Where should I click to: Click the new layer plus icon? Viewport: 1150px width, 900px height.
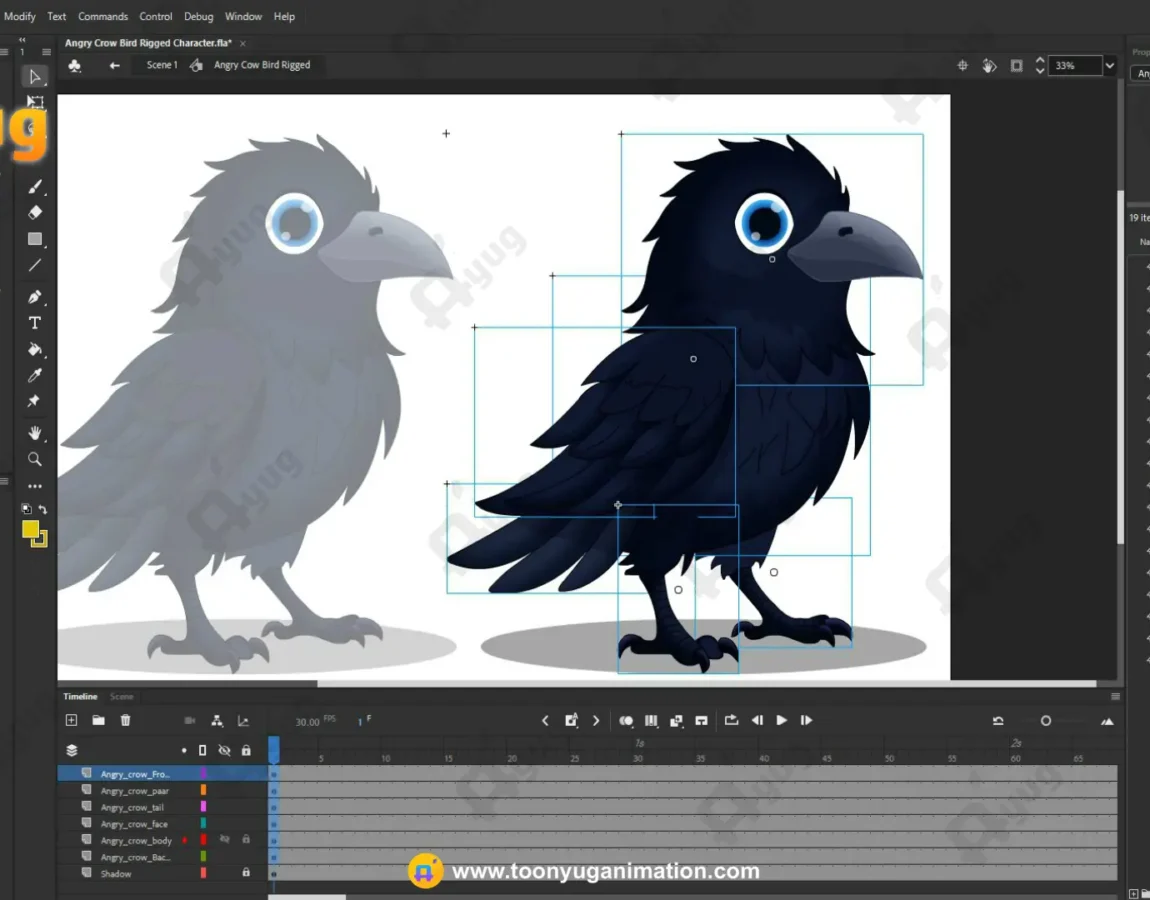click(x=71, y=720)
